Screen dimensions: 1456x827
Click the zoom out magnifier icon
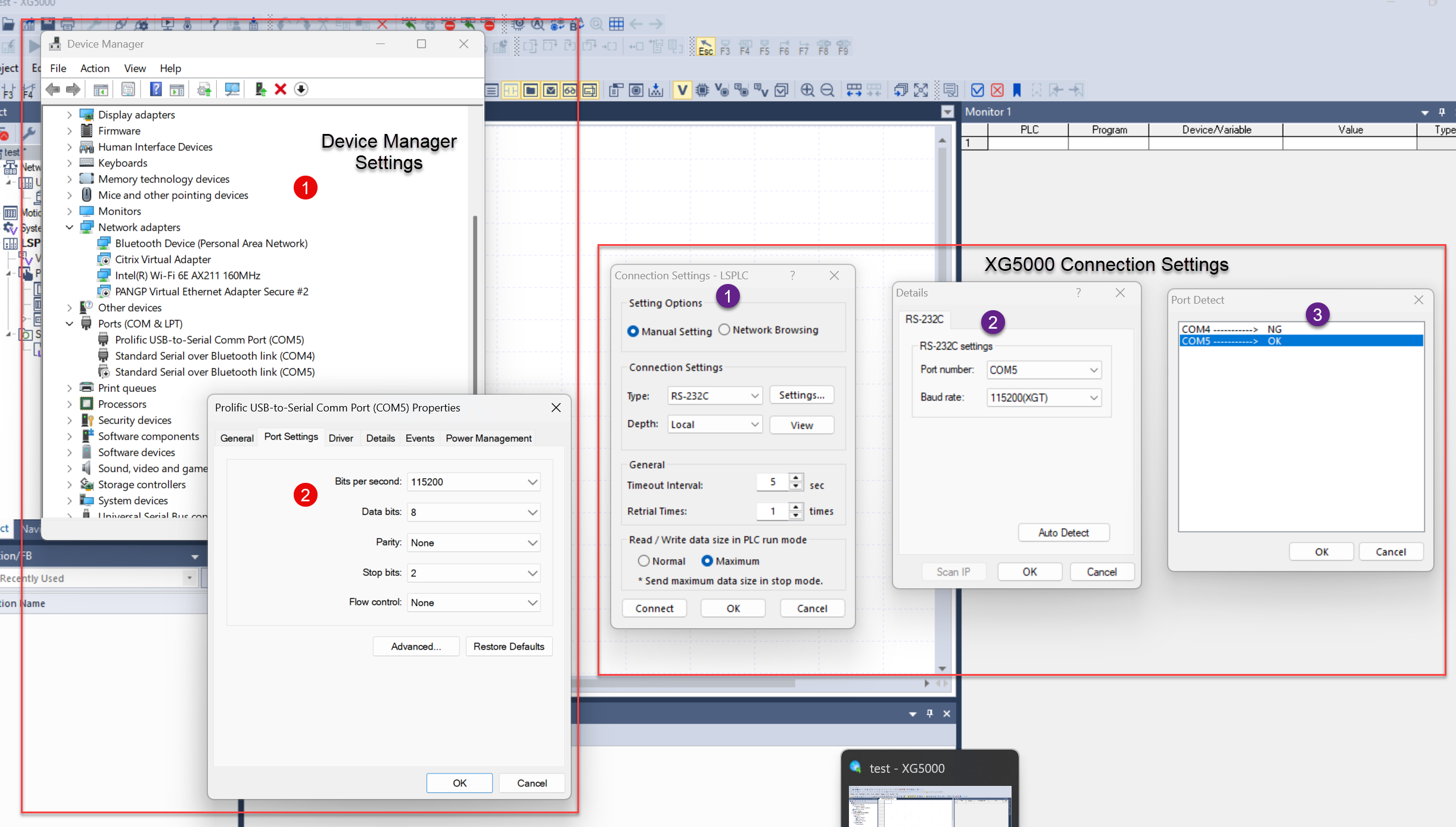coord(827,90)
